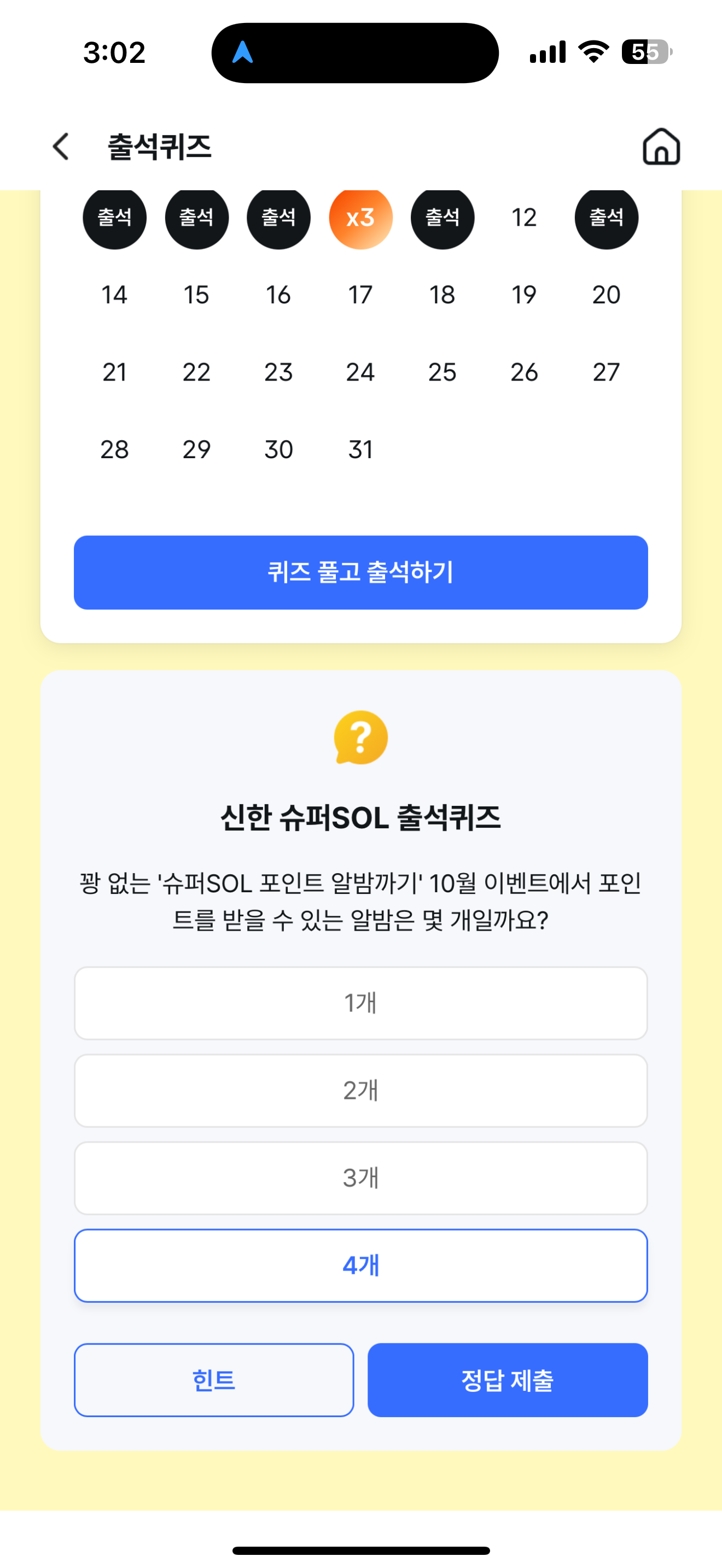722x1568 pixels.
Task: Tap the back arrow icon
Action: tap(61, 147)
